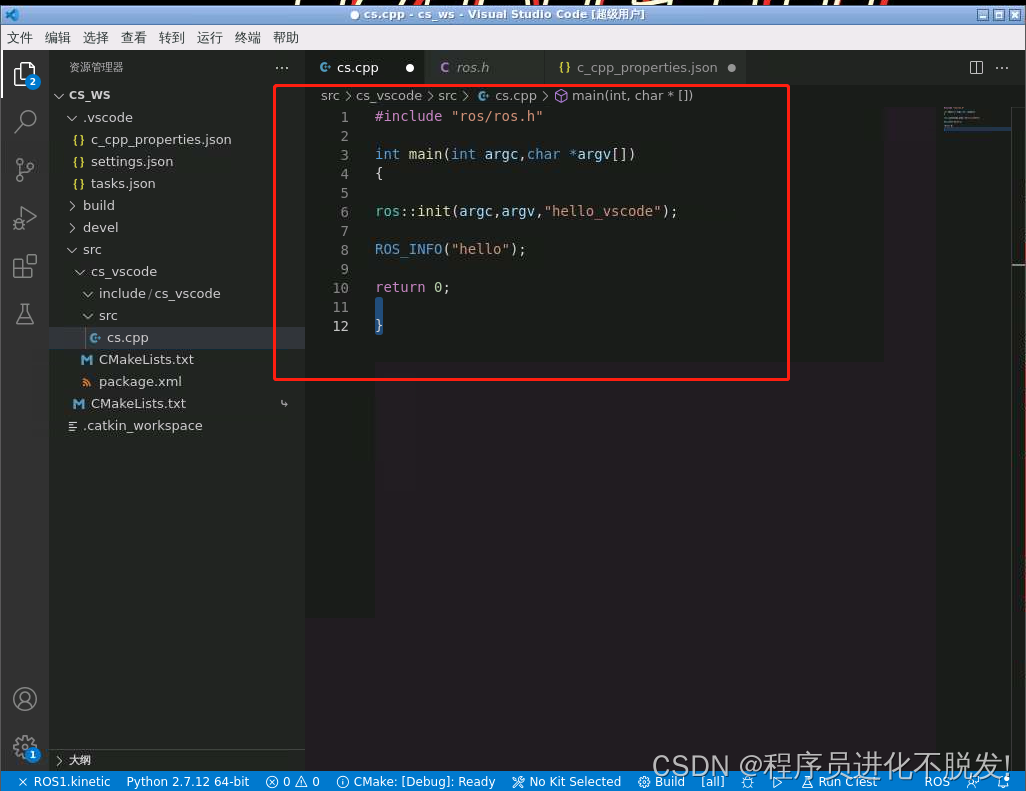Screen dimensions: 1026x791
Task: Click the split editor icon
Action: pyautogui.click(x=976, y=67)
